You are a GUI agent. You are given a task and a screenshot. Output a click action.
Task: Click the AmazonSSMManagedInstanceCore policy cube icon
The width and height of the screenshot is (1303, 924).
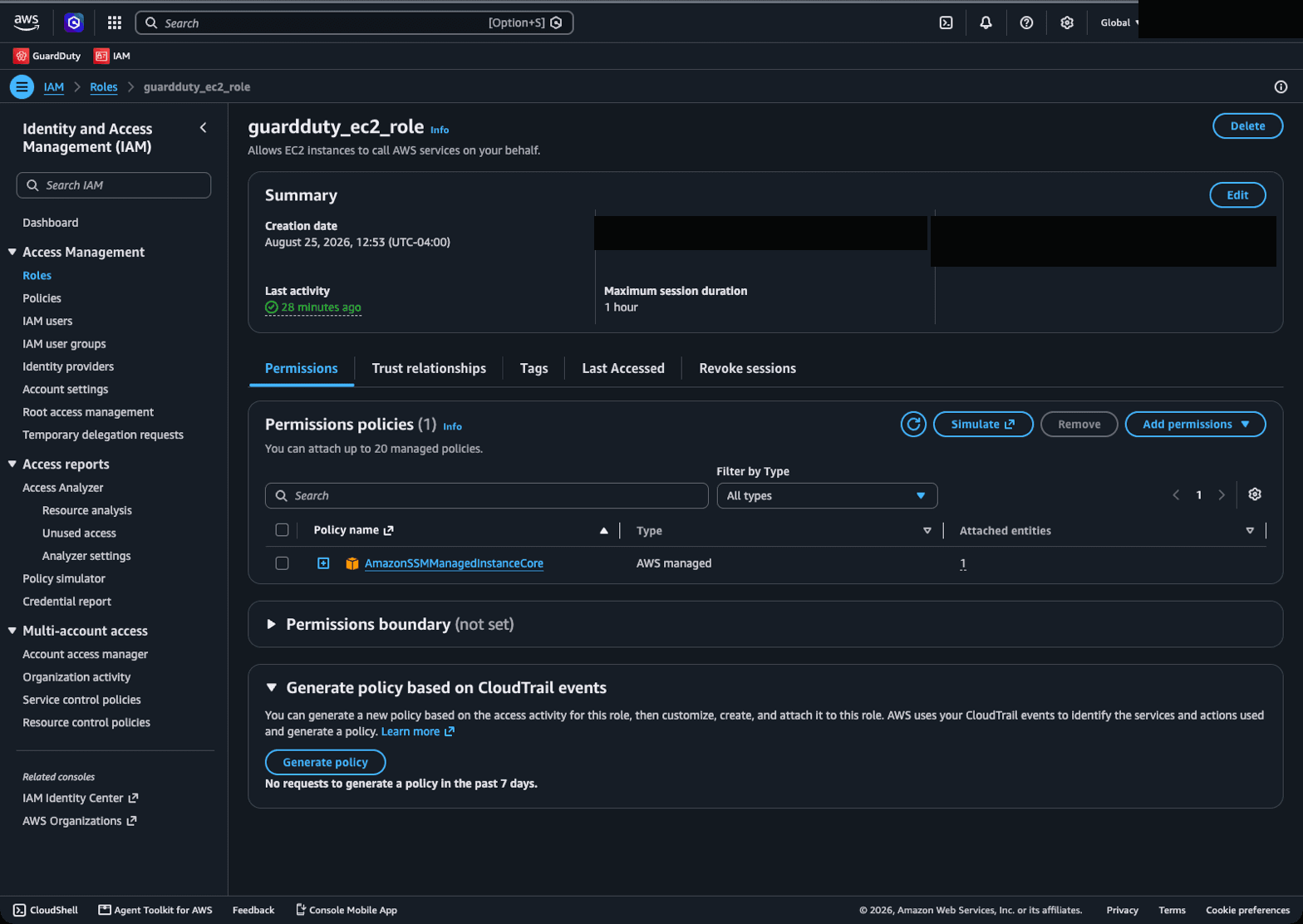coord(352,563)
